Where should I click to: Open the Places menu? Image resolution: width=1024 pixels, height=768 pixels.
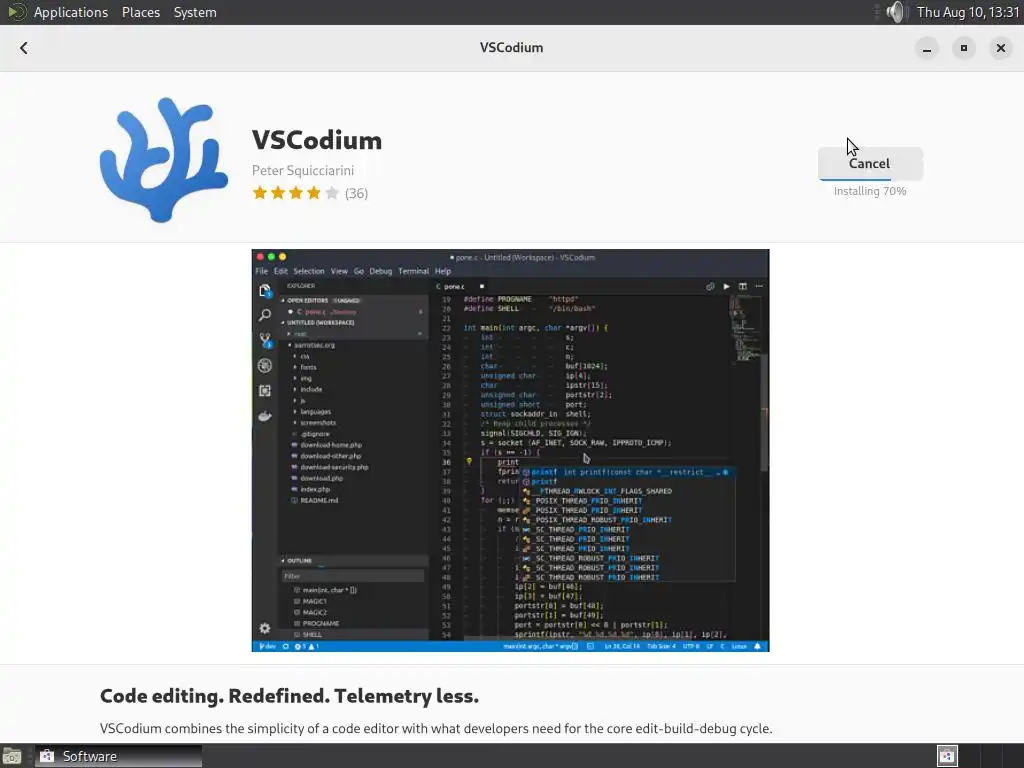(141, 12)
